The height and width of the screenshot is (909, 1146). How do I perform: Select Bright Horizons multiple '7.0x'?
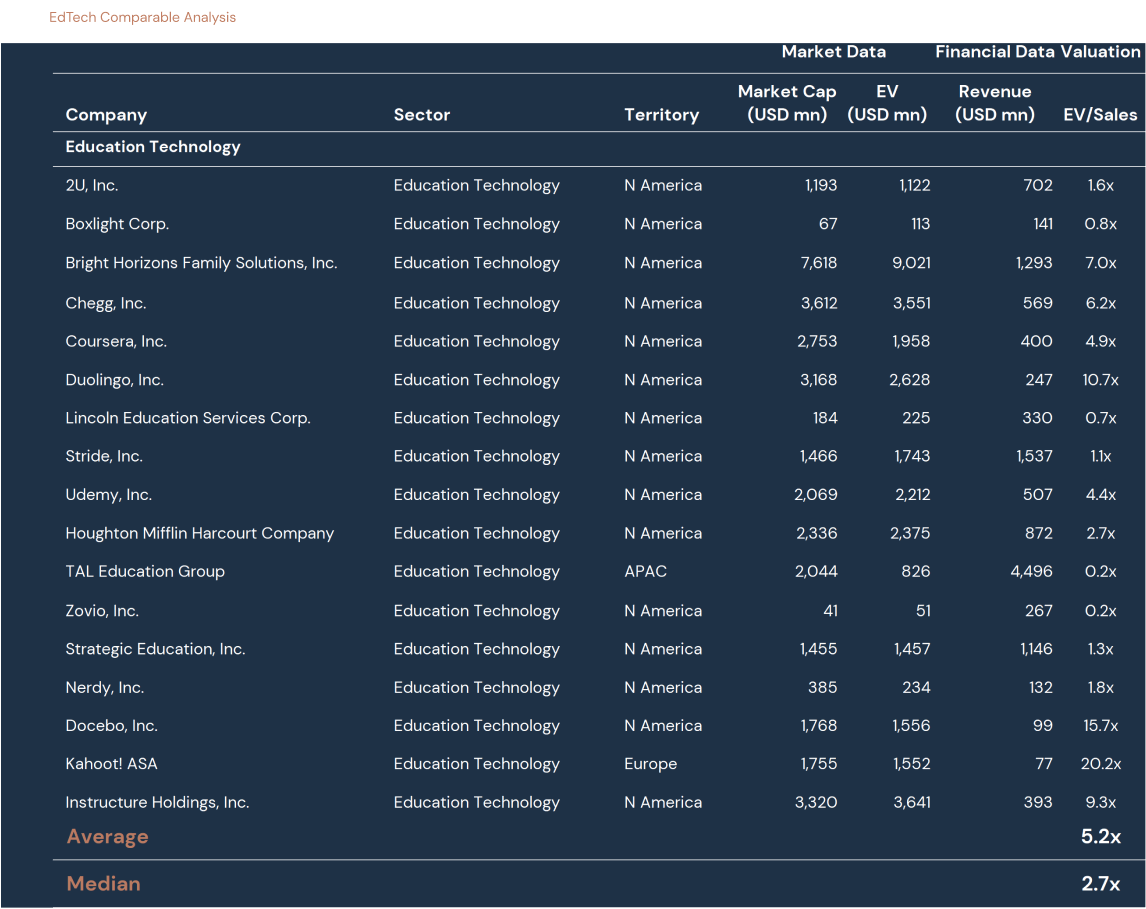coord(1100,263)
